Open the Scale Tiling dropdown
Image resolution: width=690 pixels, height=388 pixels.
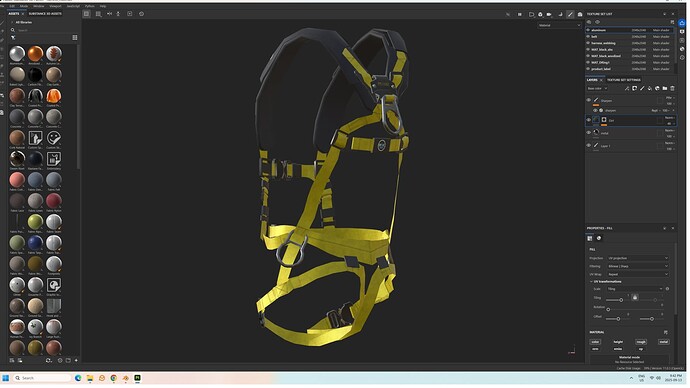635,289
